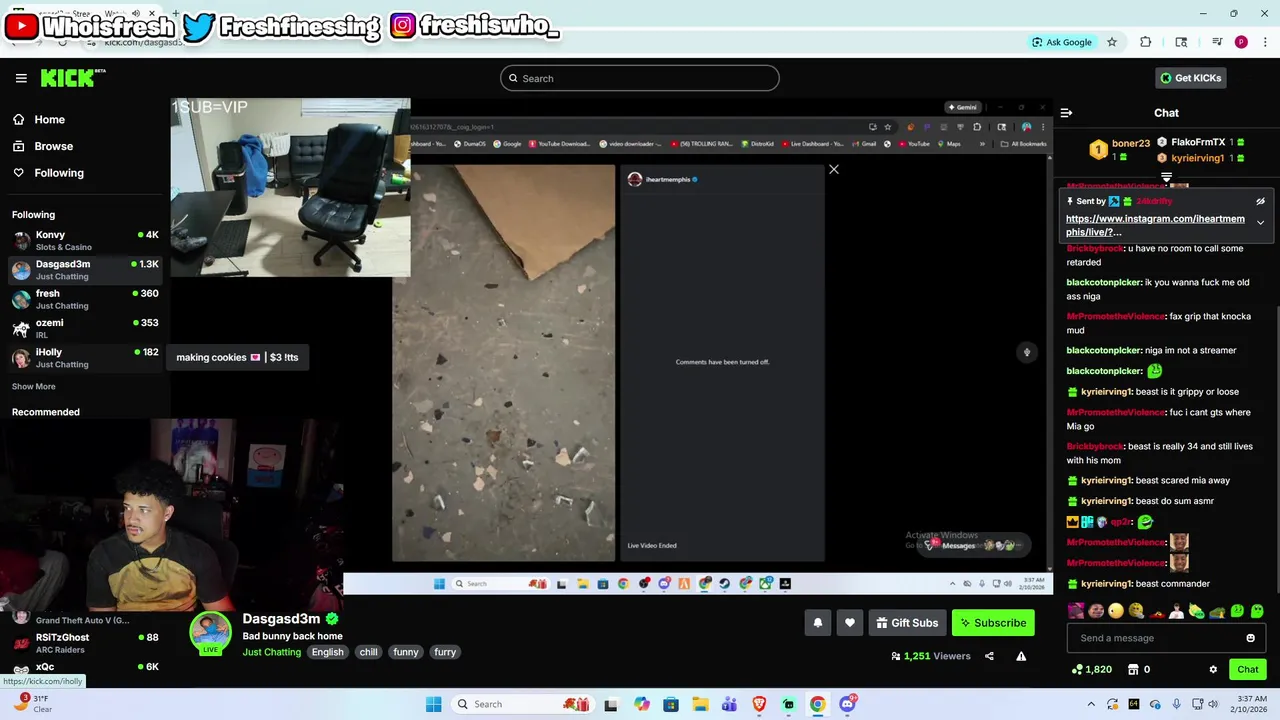1280x720 pixels.
Task: Select the furry tag
Action: click(445, 652)
